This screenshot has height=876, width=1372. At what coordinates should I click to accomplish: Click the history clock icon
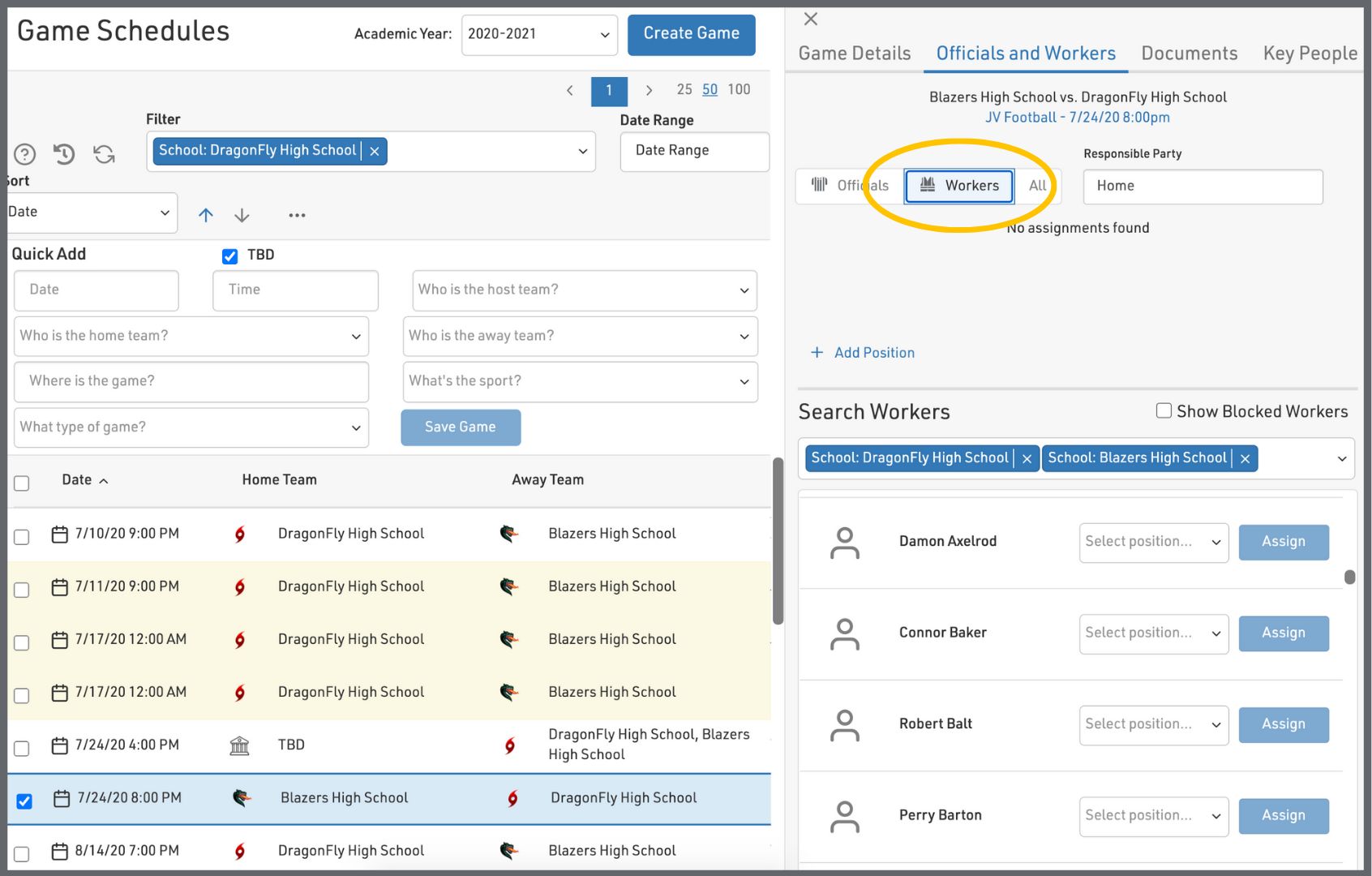point(64,154)
